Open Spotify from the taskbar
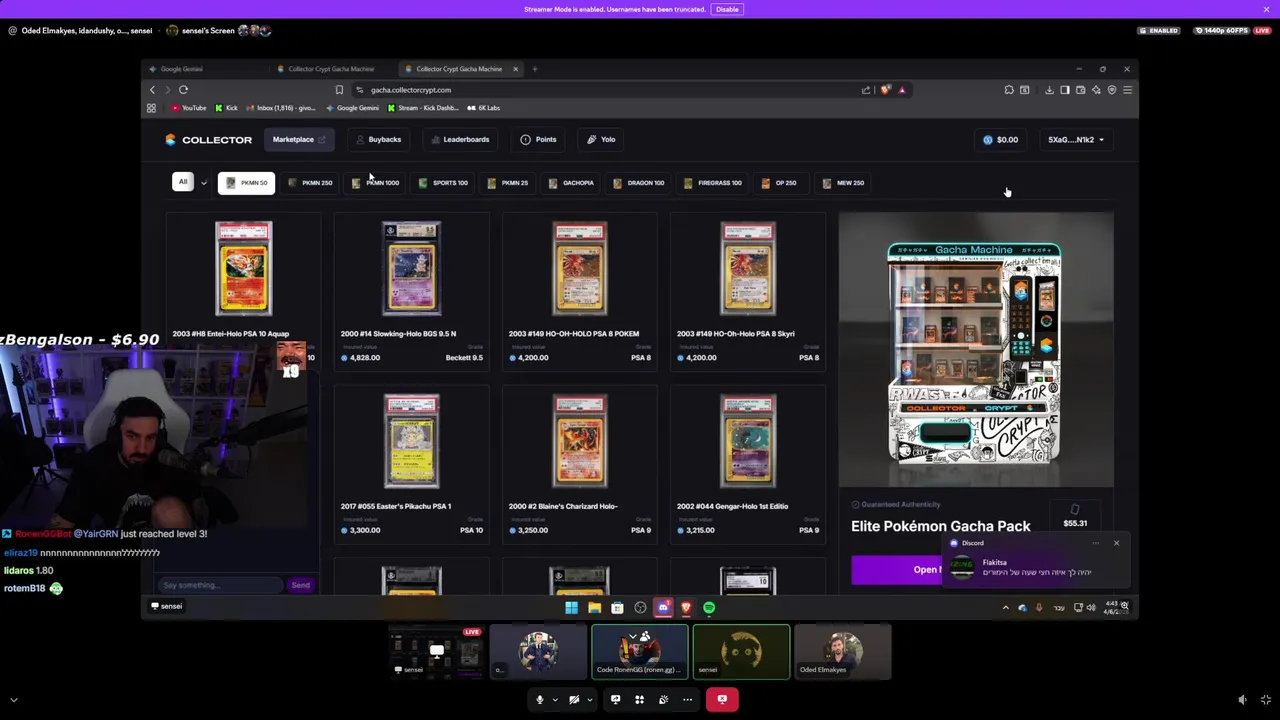The width and height of the screenshot is (1280, 720). (709, 607)
